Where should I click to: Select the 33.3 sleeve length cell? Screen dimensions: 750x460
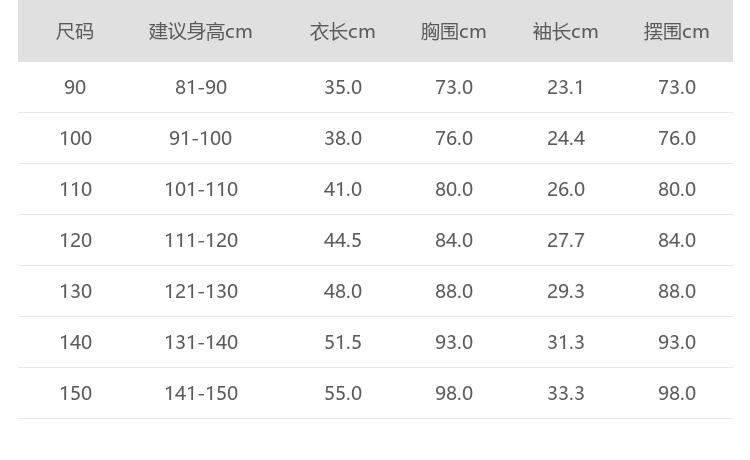[x=566, y=394]
